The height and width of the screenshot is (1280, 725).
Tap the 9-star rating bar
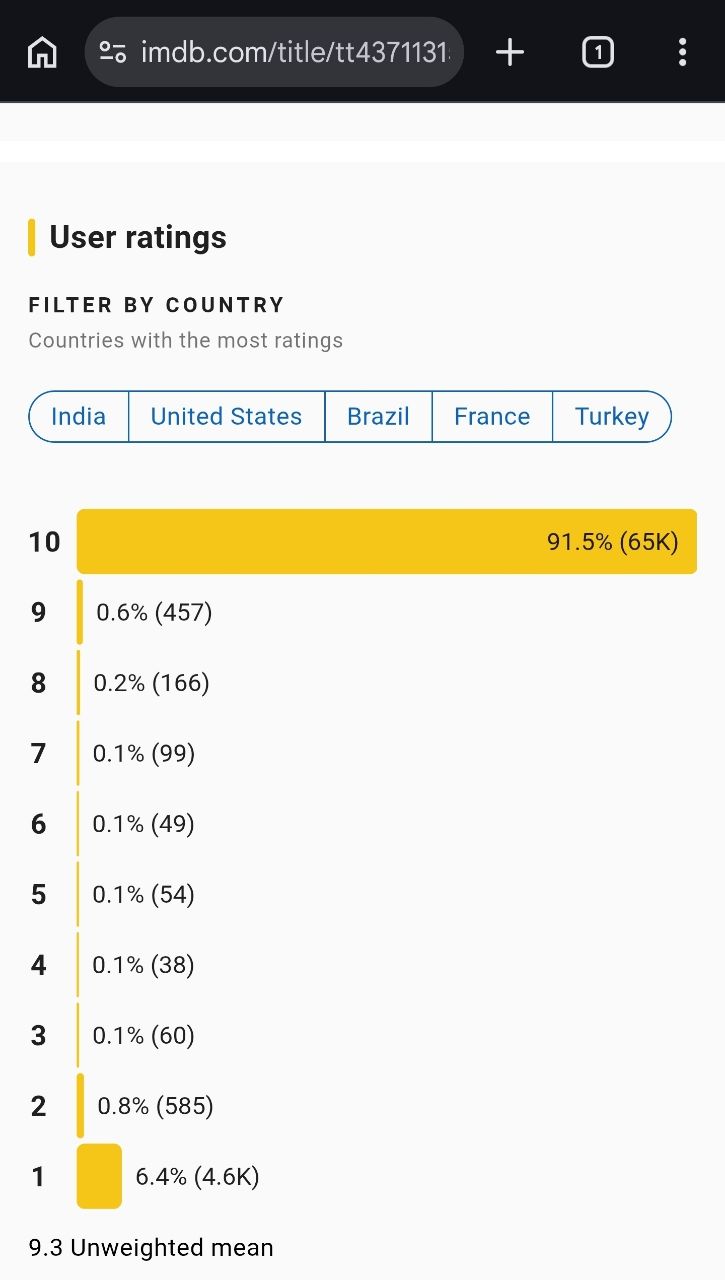(x=80, y=612)
